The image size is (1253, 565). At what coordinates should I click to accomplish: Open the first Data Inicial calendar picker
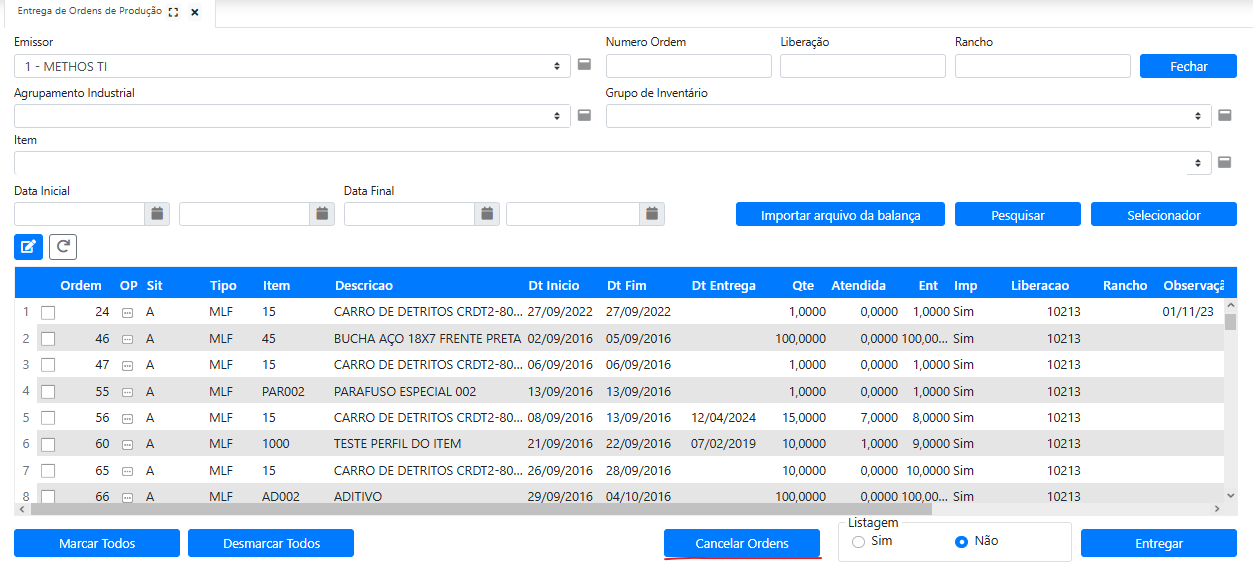click(x=157, y=214)
